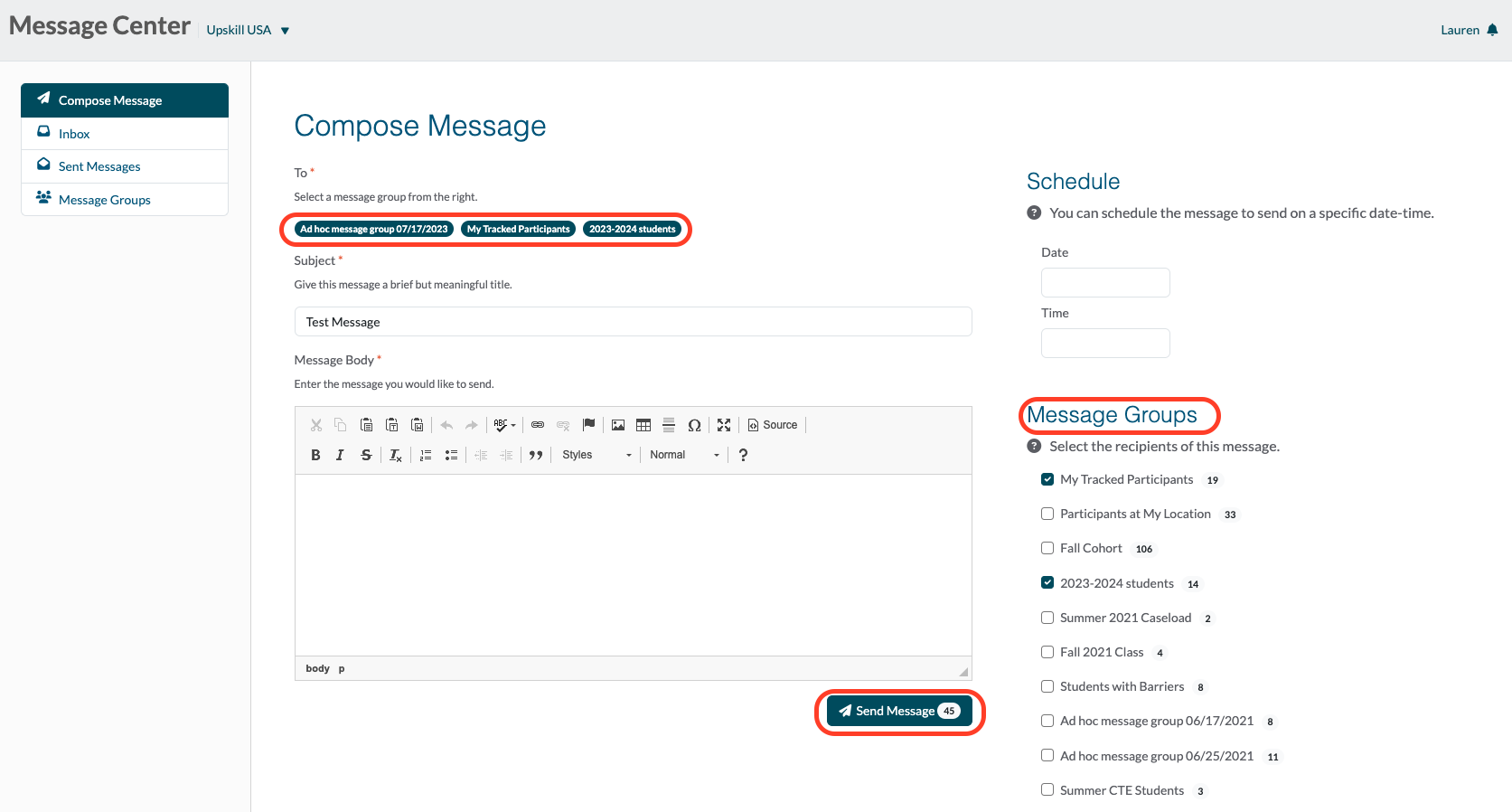Click the 'body' element path label
This screenshot has width=1512, height=812.
pyautogui.click(x=317, y=668)
